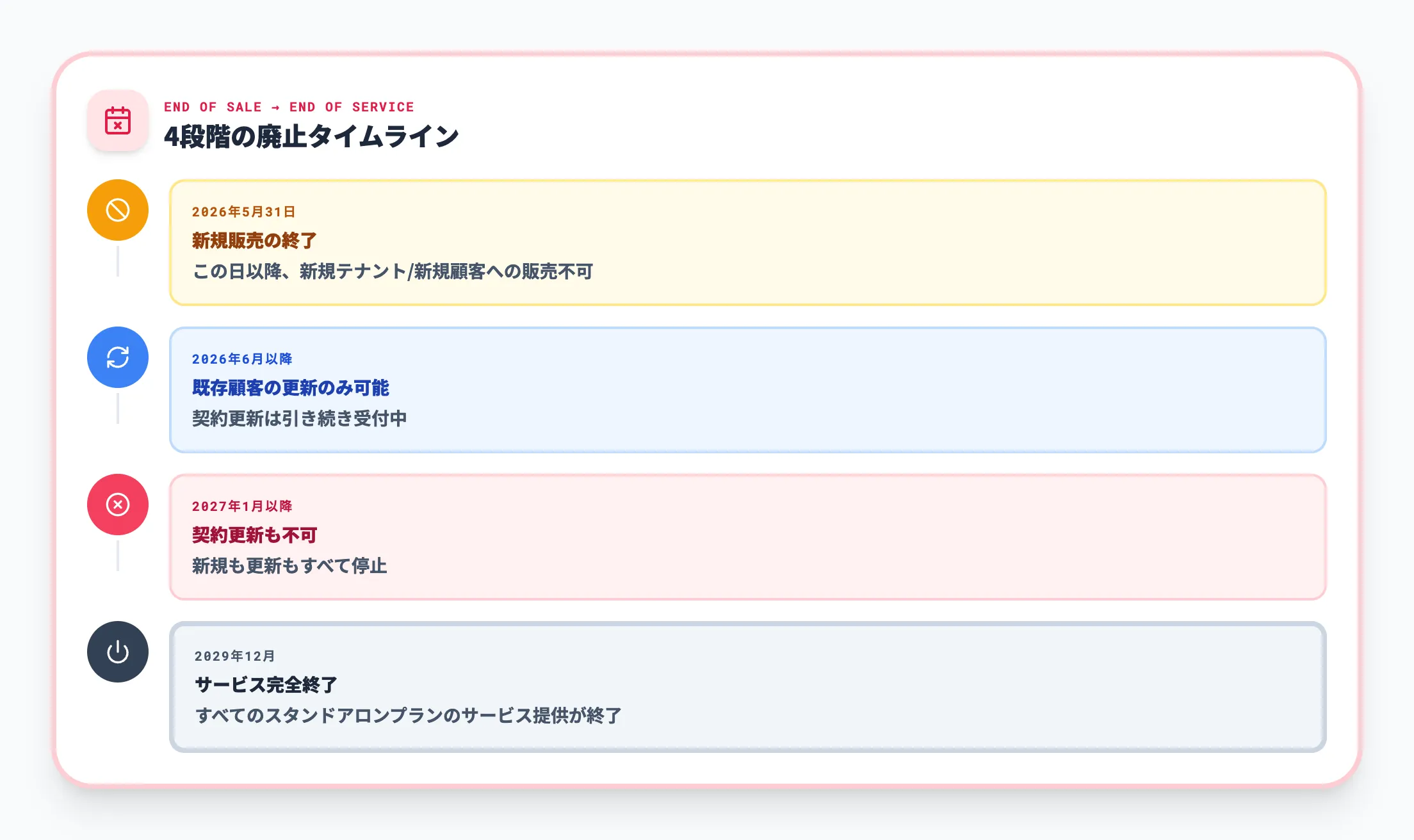Click the date label 2026年5月31日
The width and height of the screenshot is (1414, 840).
pos(245,213)
